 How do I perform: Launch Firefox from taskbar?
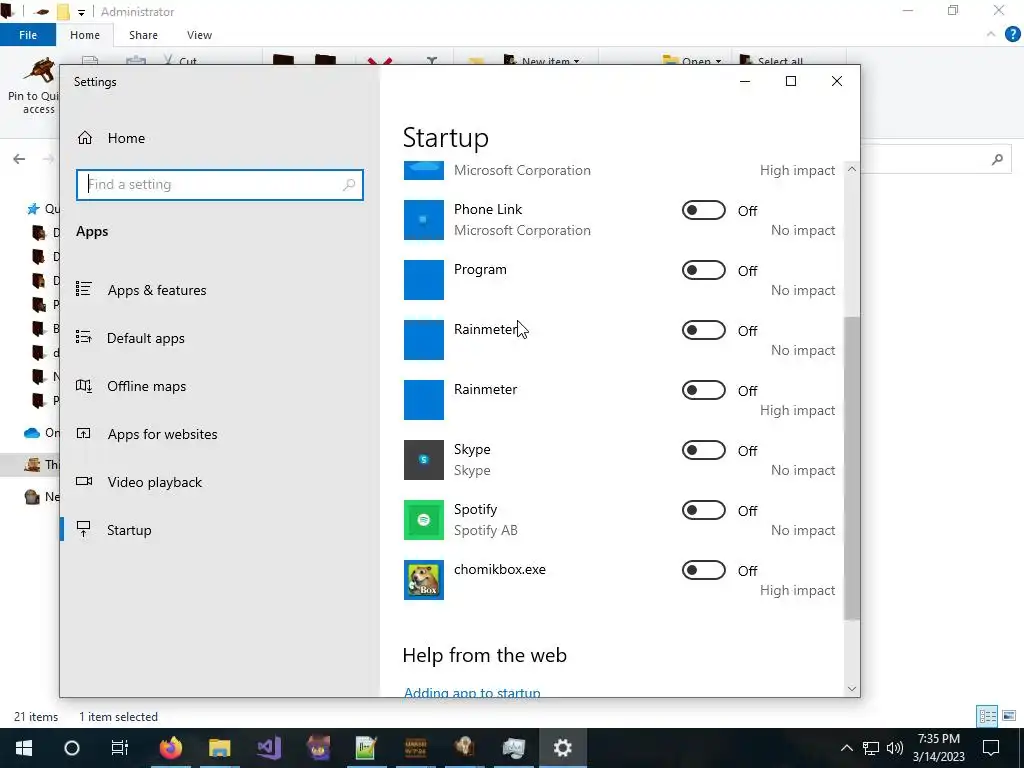(170, 748)
